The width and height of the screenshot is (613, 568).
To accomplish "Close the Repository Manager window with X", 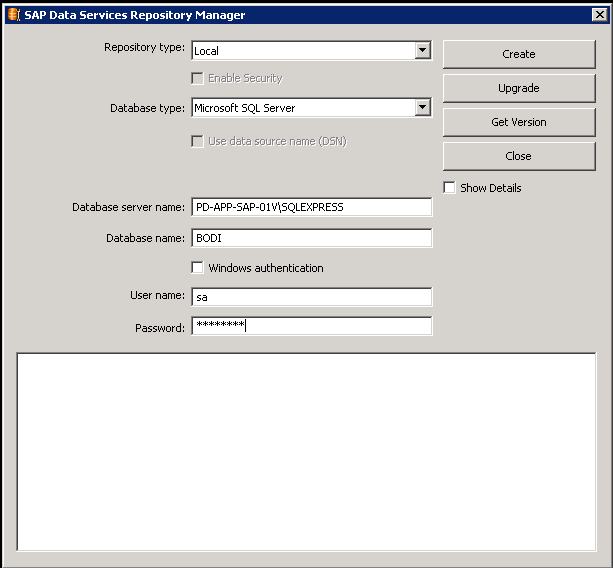I will click(599, 15).
